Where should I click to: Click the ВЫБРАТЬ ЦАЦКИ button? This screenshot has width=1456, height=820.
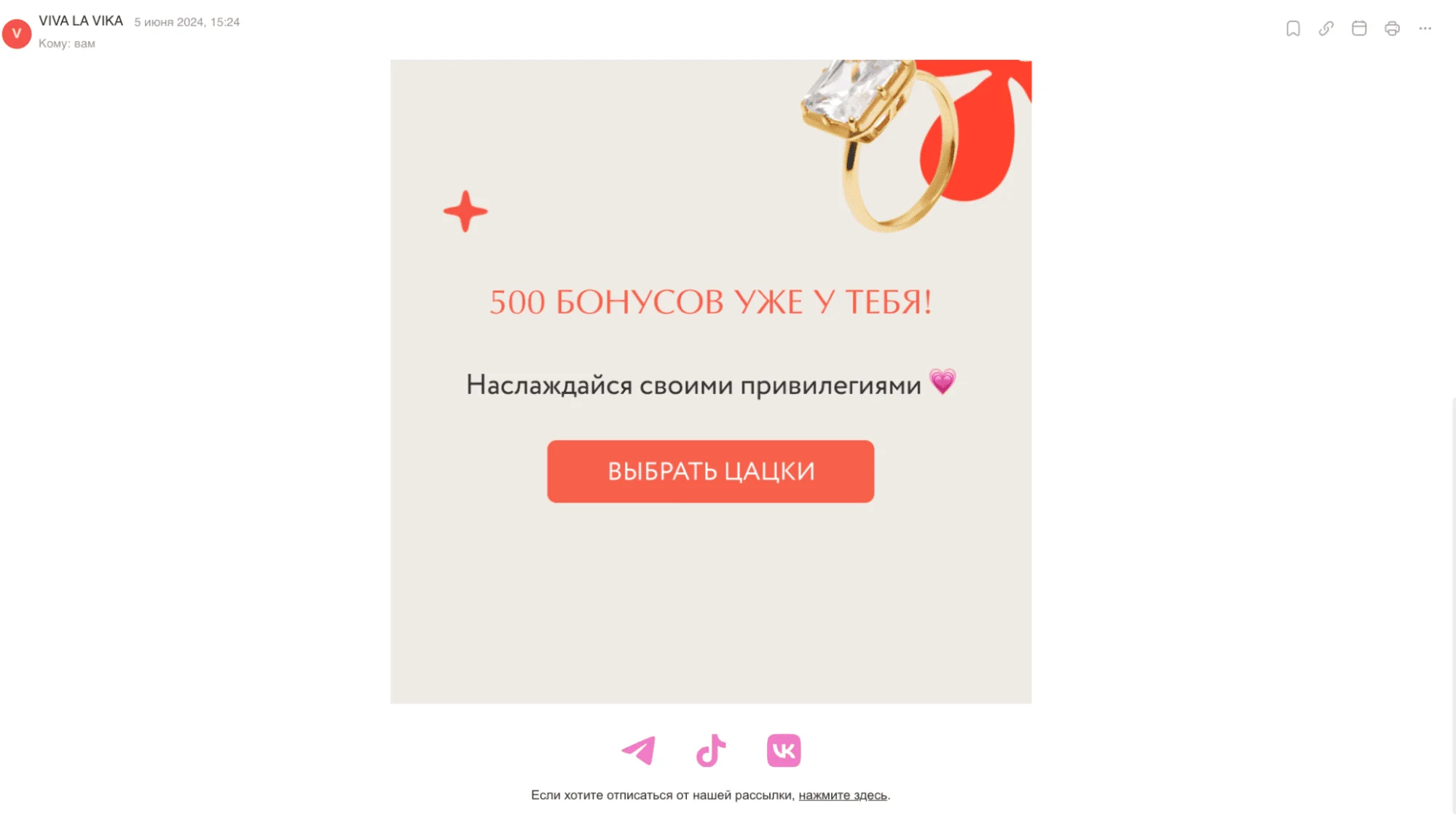(x=710, y=471)
